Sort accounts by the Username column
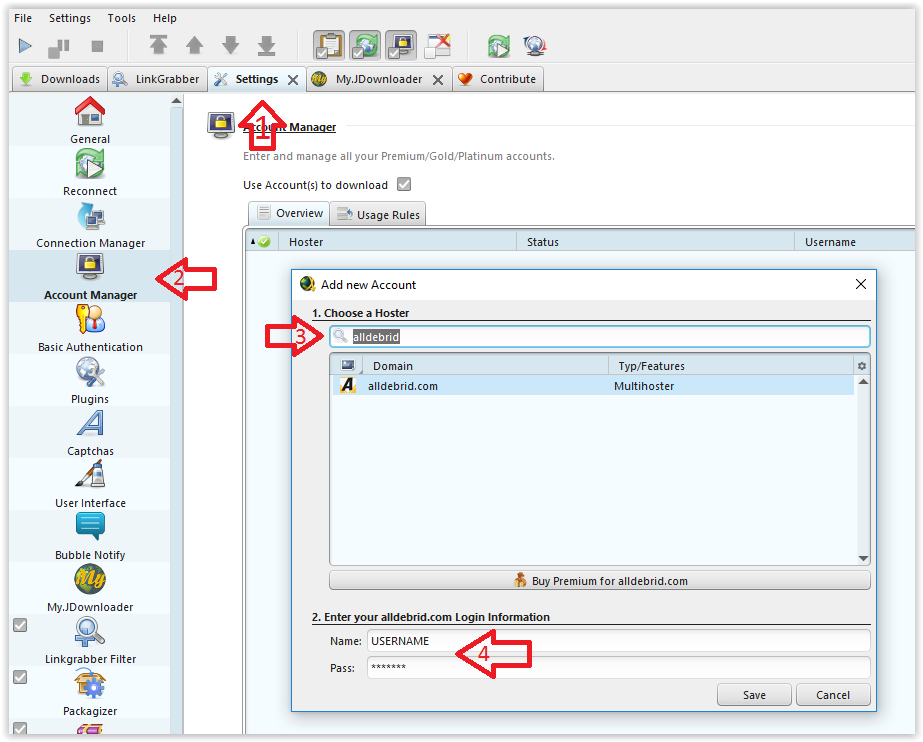The height and width of the screenshot is (742, 923). point(855,242)
